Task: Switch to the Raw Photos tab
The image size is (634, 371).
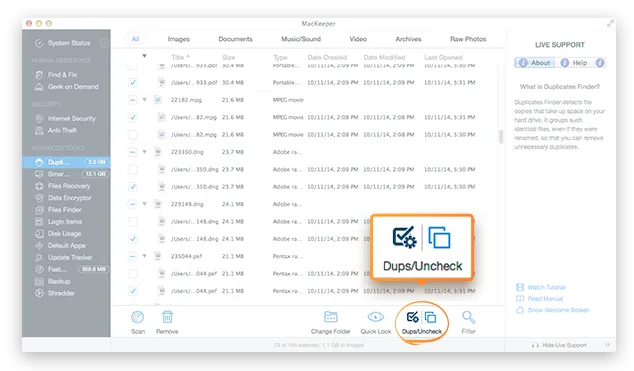Action: tap(468, 39)
